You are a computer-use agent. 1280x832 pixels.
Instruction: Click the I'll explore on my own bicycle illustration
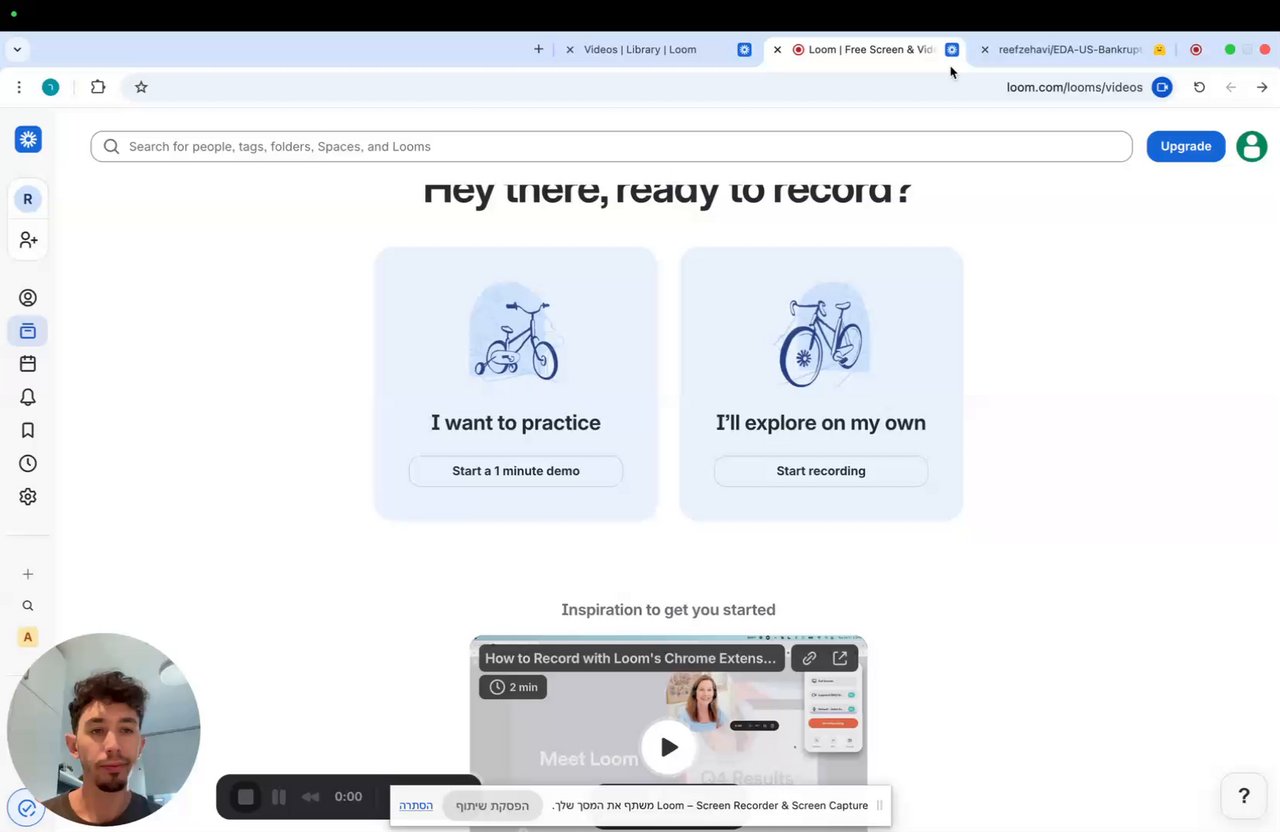pyautogui.click(x=821, y=333)
